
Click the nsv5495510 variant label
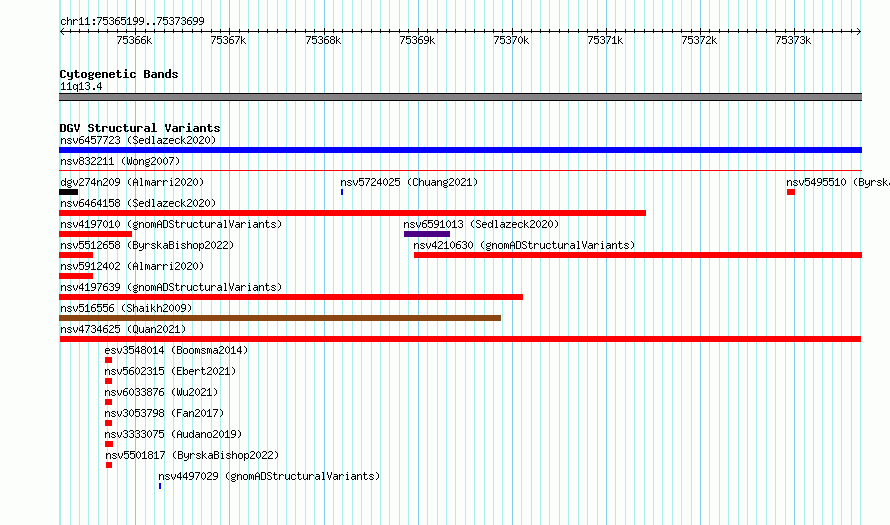[838, 182]
